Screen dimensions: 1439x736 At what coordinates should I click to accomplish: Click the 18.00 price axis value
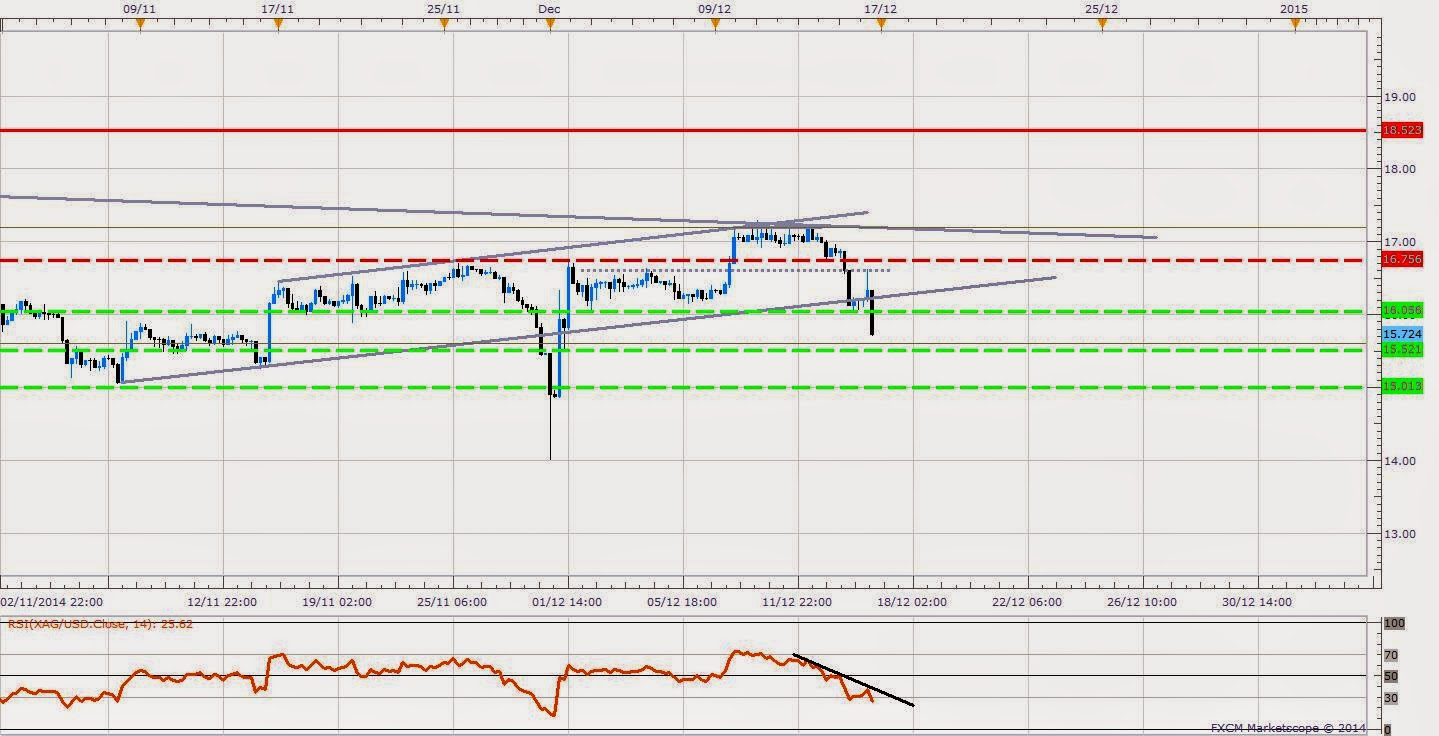point(1399,169)
